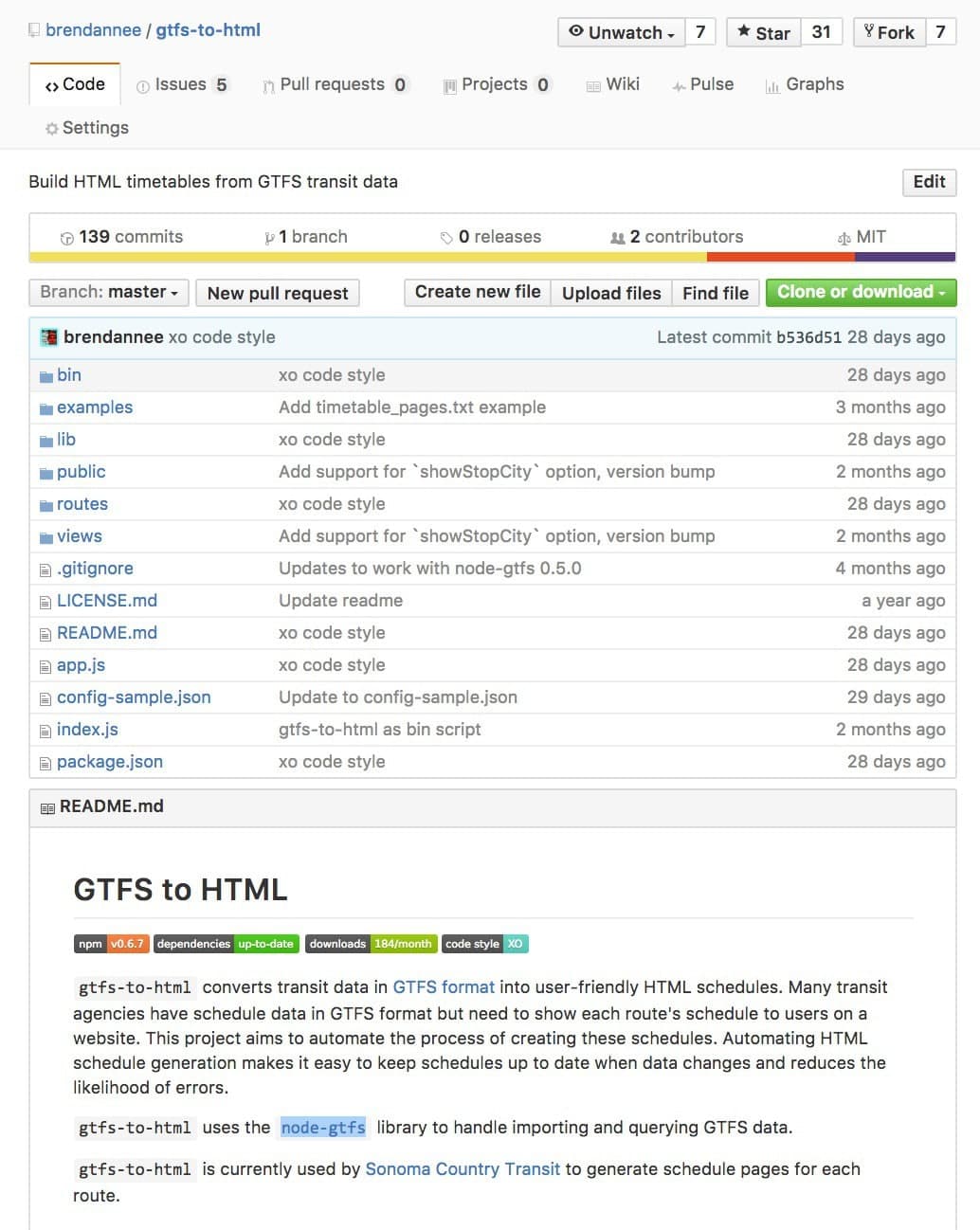Open the Branch: master dropdown
This screenshot has height=1230, width=980.
tap(109, 292)
